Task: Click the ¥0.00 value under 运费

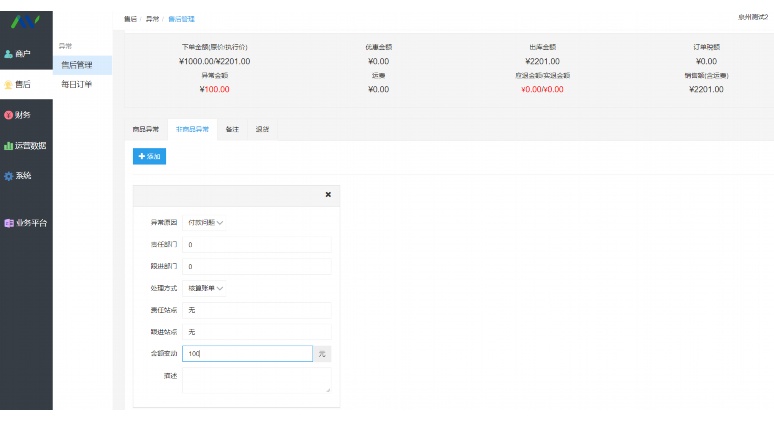Action: (379, 89)
